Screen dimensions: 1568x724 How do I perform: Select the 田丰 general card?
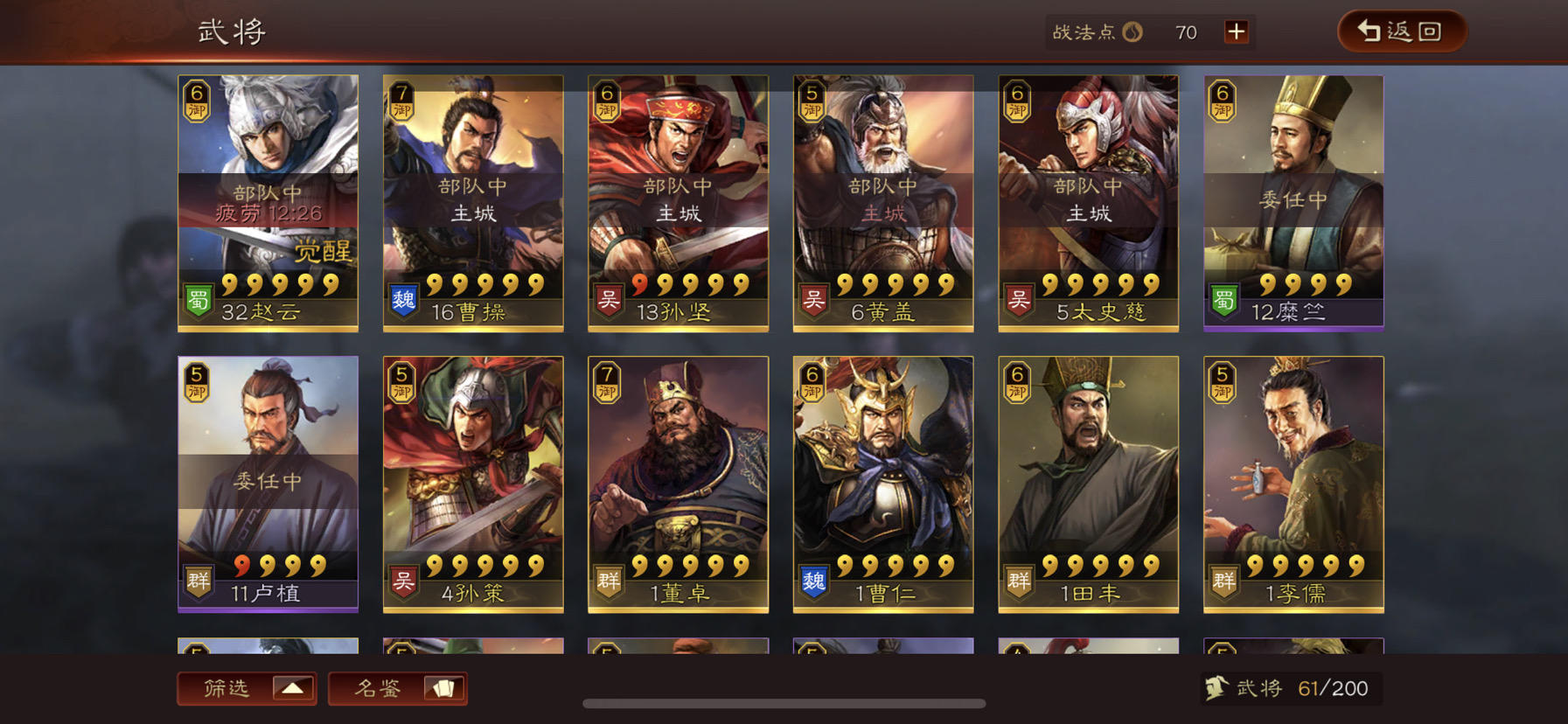click(1089, 484)
